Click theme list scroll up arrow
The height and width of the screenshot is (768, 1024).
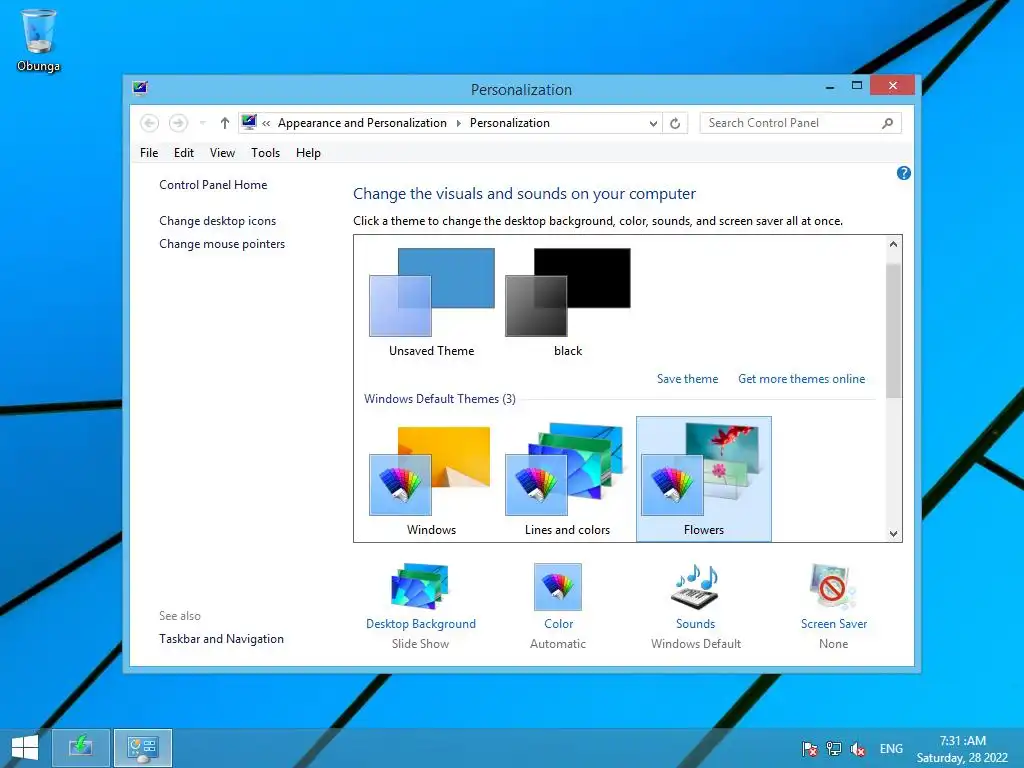[893, 244]
